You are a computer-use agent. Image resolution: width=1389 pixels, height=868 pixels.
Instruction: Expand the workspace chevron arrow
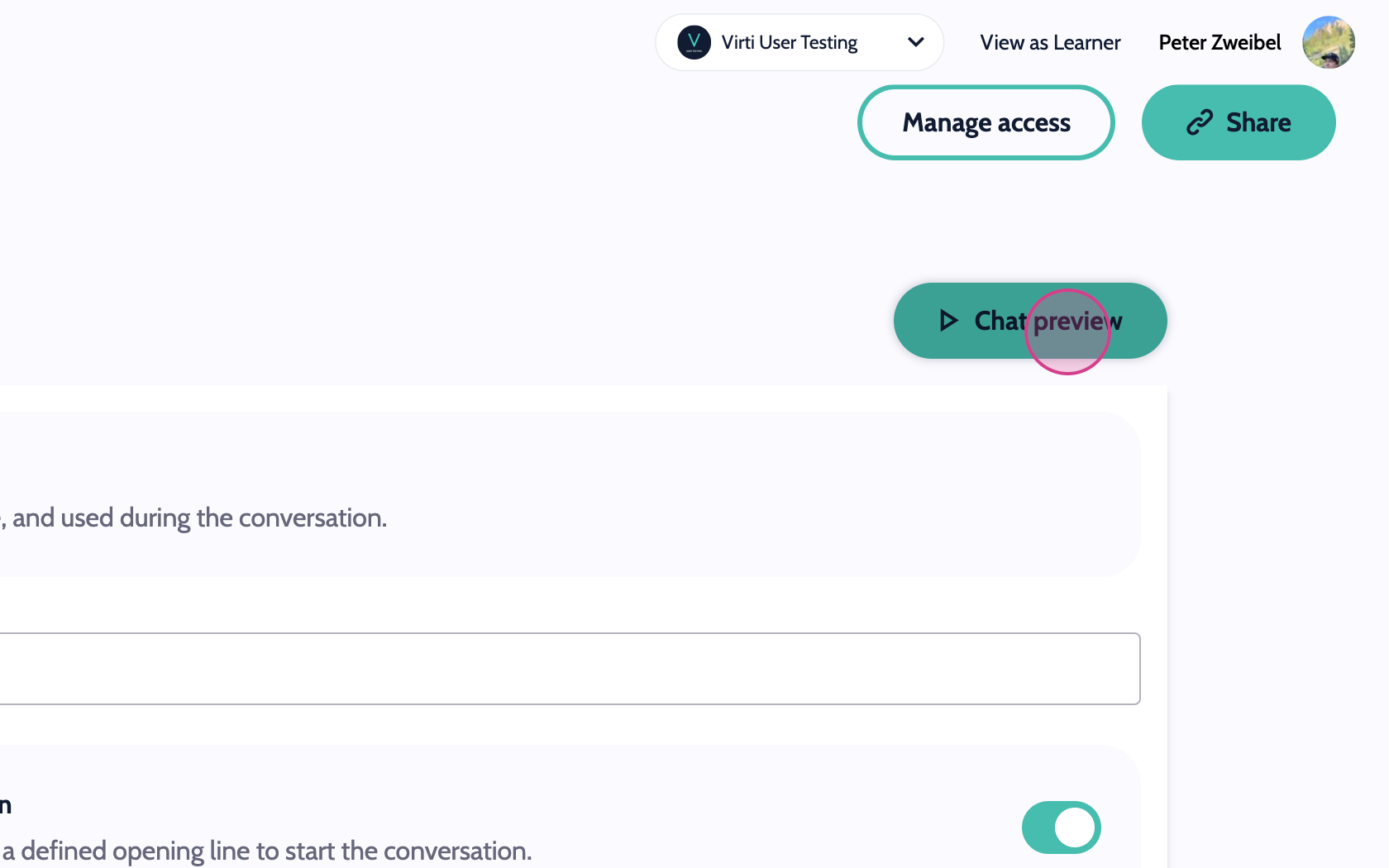click(x=915, y=42)
